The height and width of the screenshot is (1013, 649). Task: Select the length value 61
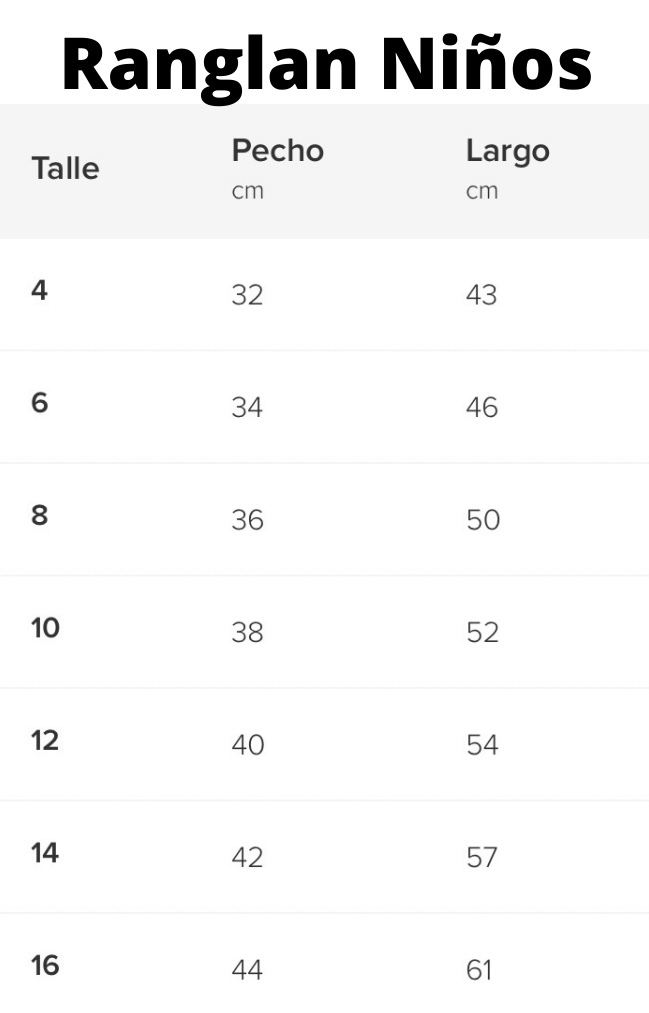coord(479,970)
